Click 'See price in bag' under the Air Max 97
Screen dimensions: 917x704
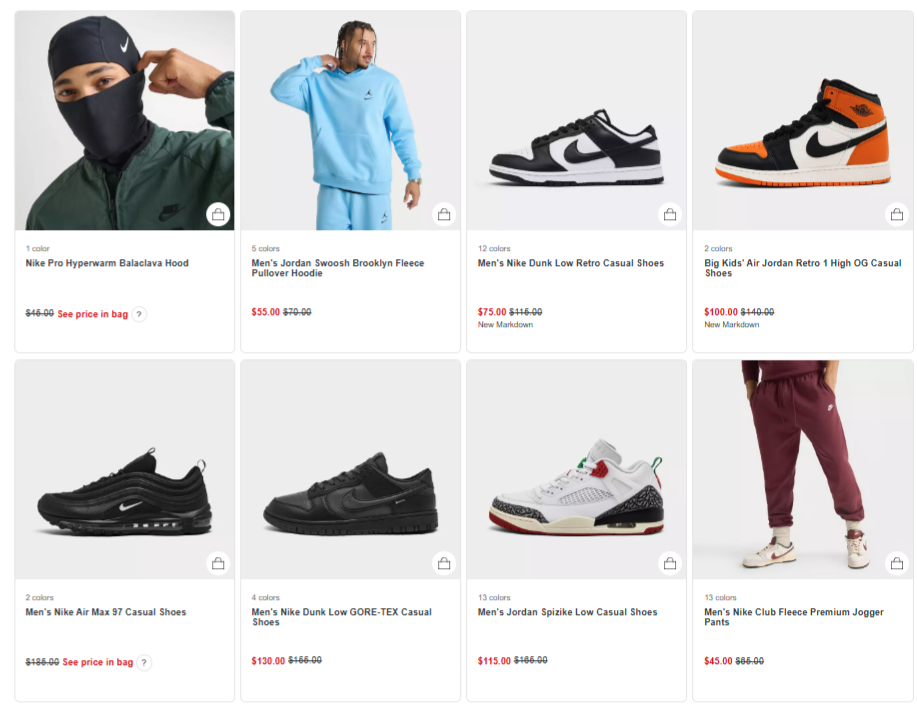pos(96,662)
